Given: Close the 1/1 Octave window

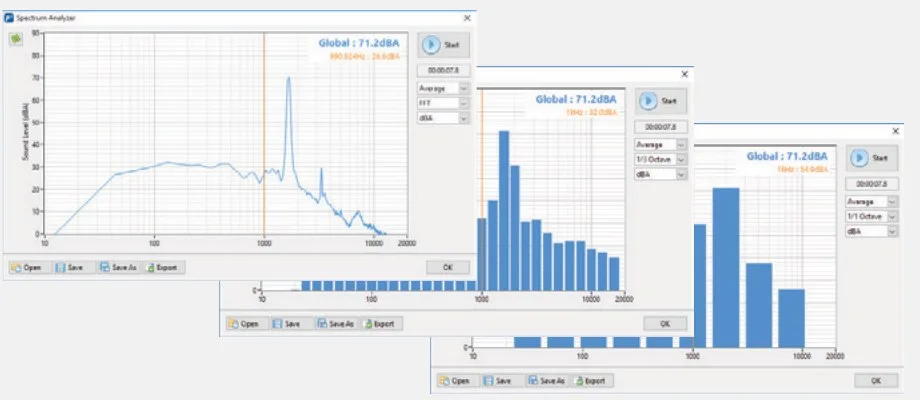Looking at the screenshot, I should 895,131.
